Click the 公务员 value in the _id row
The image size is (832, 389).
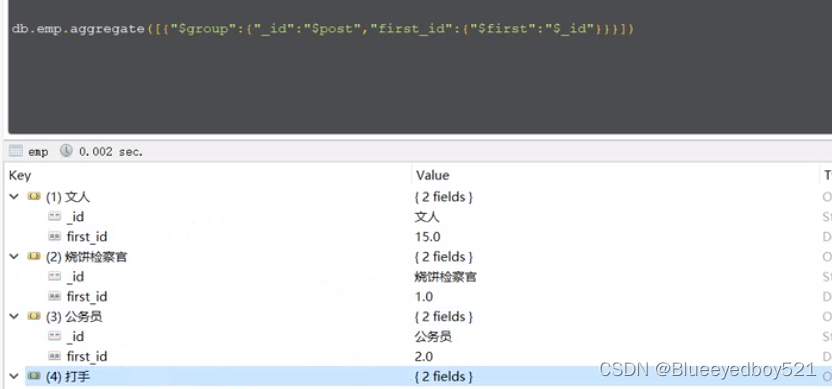click(x=434, y=337)
